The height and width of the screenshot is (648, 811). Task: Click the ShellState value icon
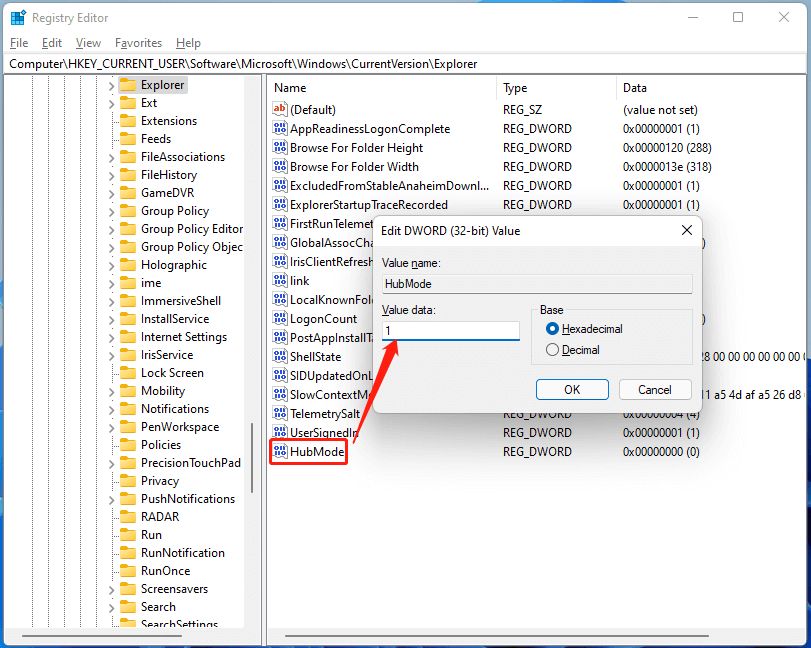click(x=280, y=356)
